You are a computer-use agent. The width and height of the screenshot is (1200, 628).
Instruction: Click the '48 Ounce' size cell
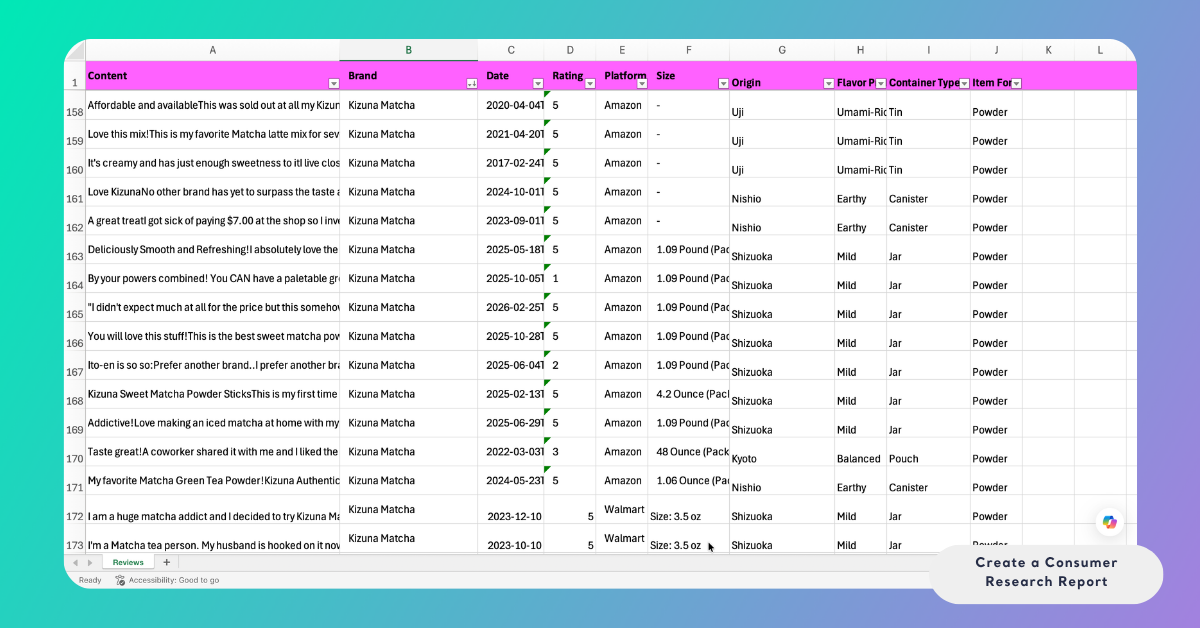(x=689, y=452)
